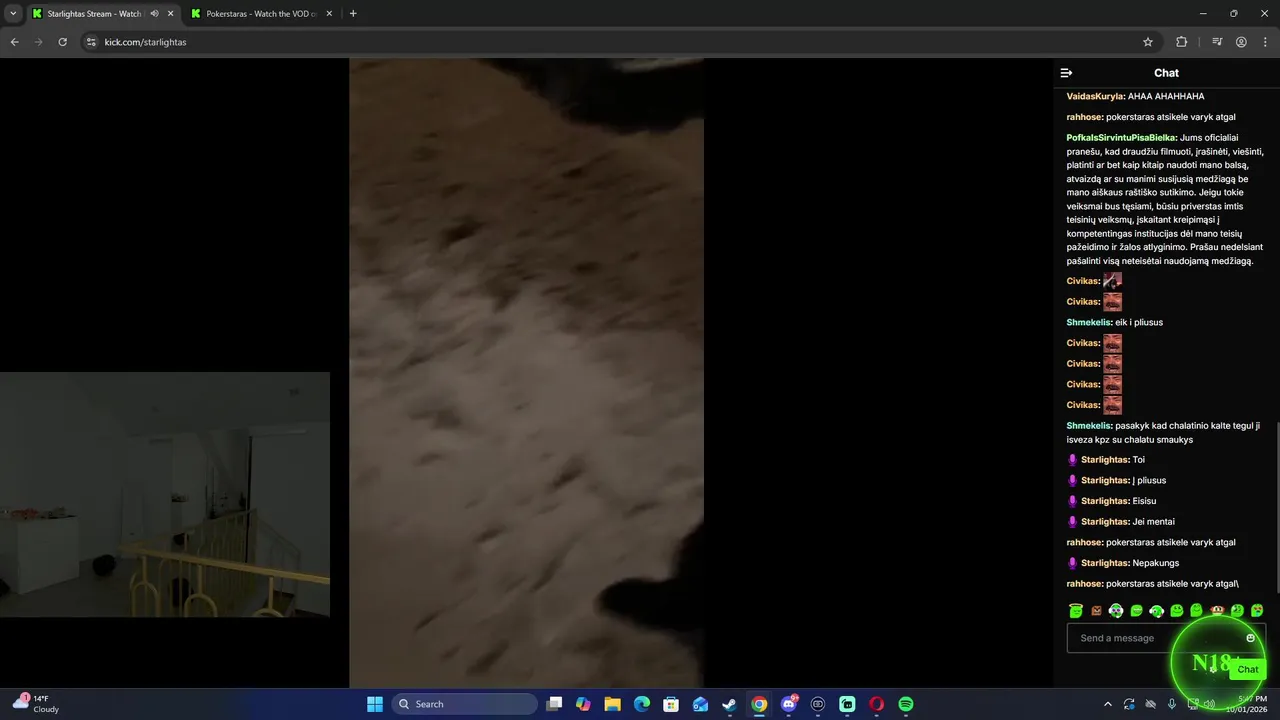The height and width of the screenshot is (720, 1280).
Task: Open Task View from the taskbar
Action: point(555,704)
